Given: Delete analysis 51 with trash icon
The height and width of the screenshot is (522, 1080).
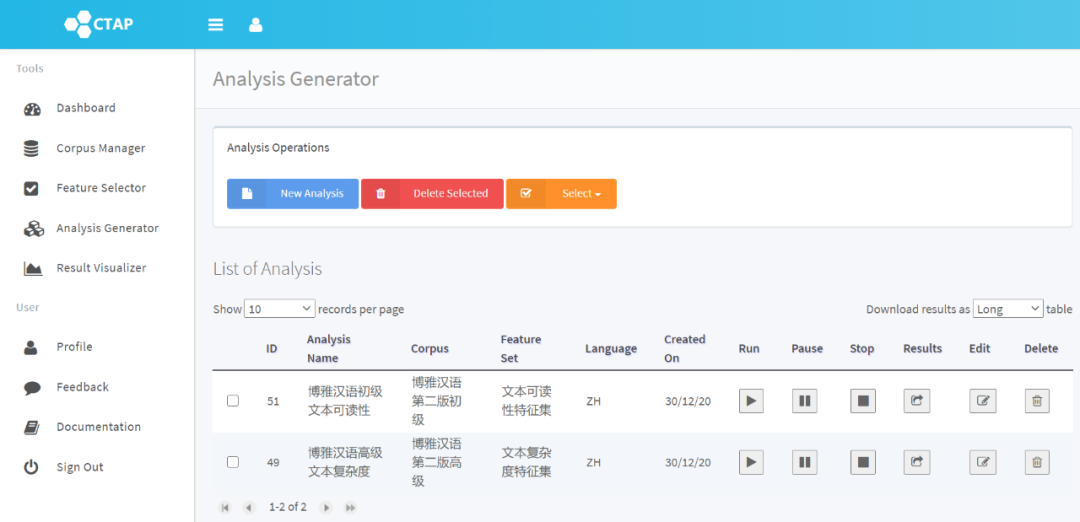Looking at the screenshot, I should pyautogui.click(x=1037, y=401).
